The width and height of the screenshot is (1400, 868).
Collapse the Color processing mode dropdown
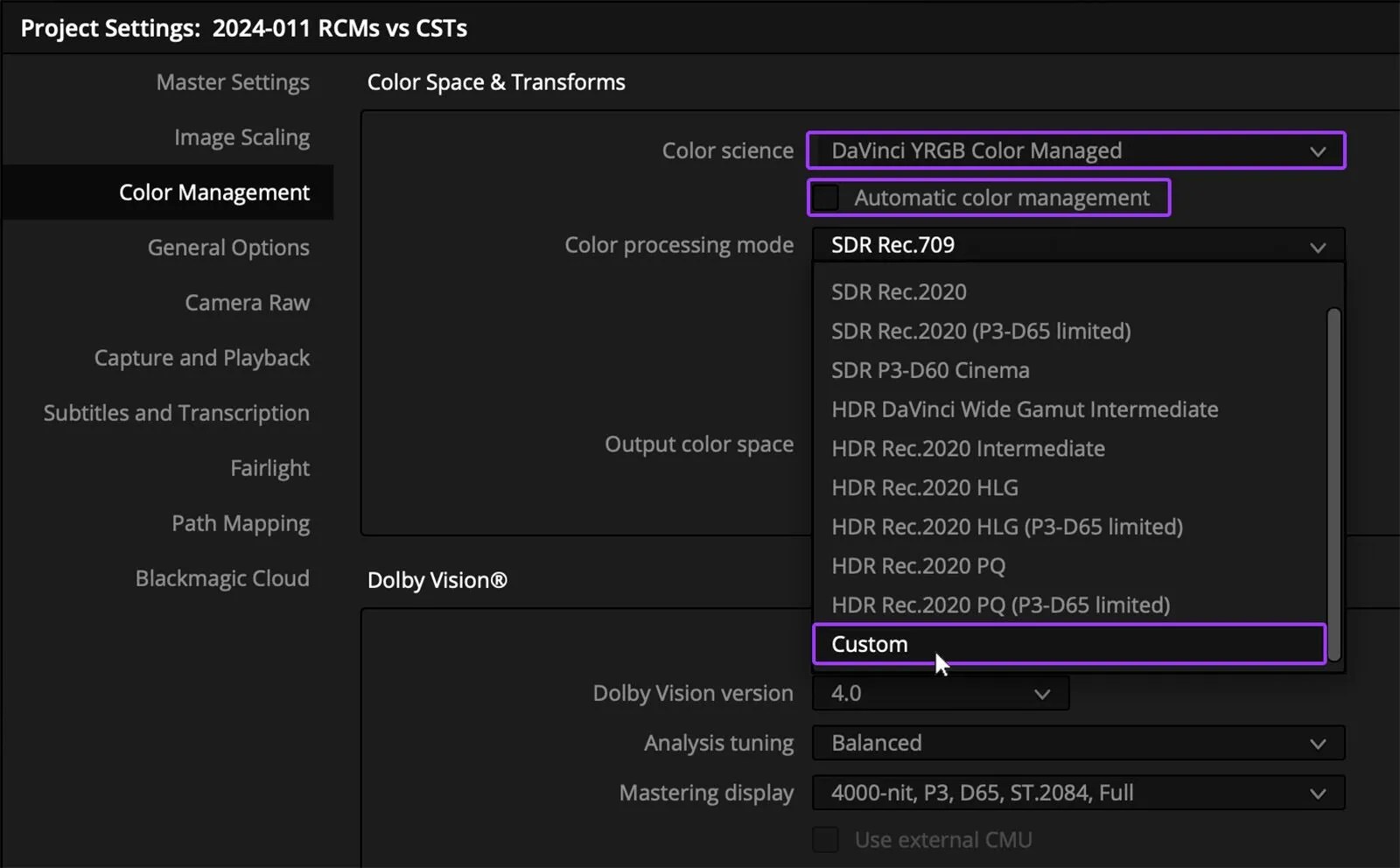tap(1078, 245)
